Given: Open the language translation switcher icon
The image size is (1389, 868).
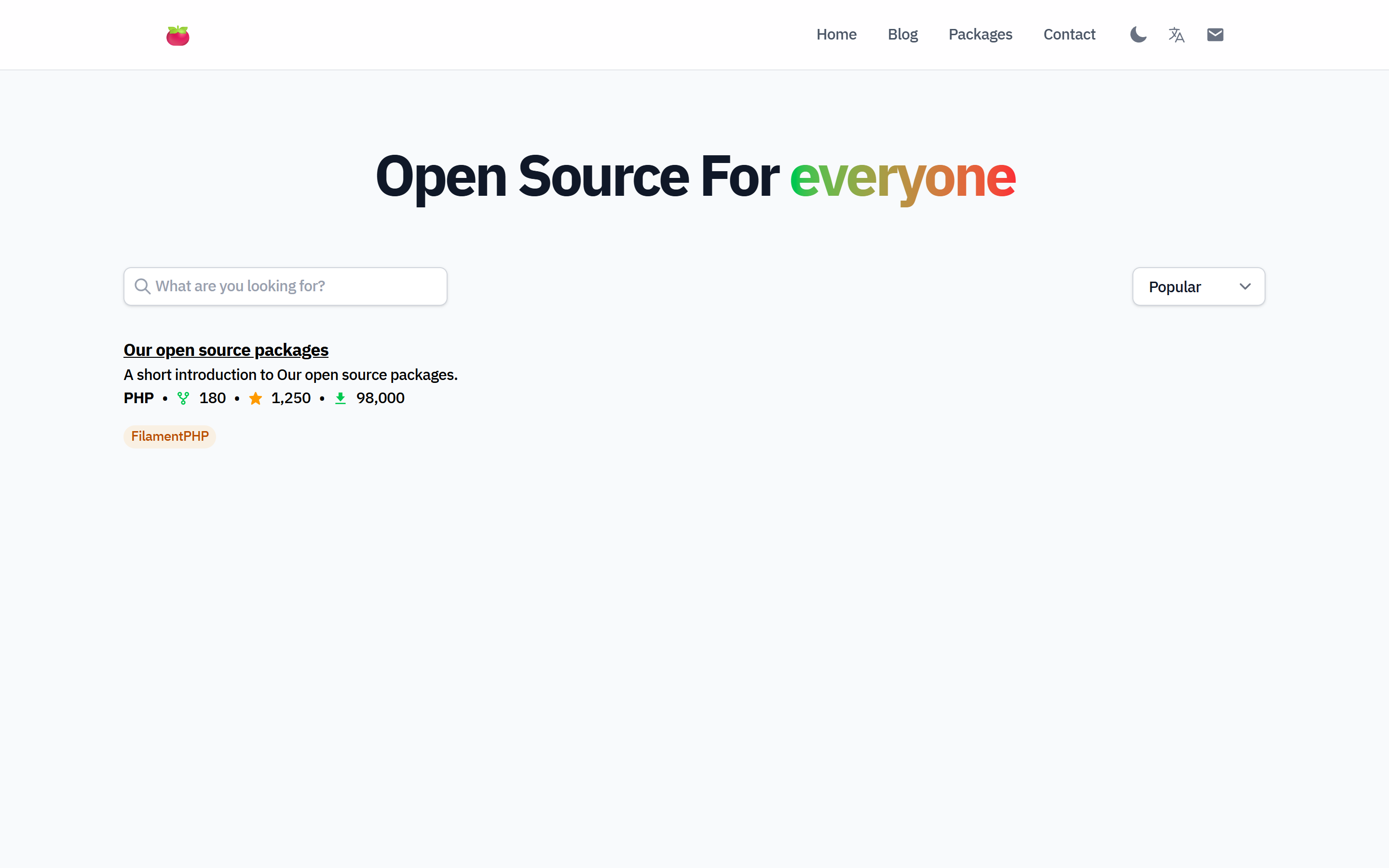Looking at the screenshot, I should [1177, 35].
